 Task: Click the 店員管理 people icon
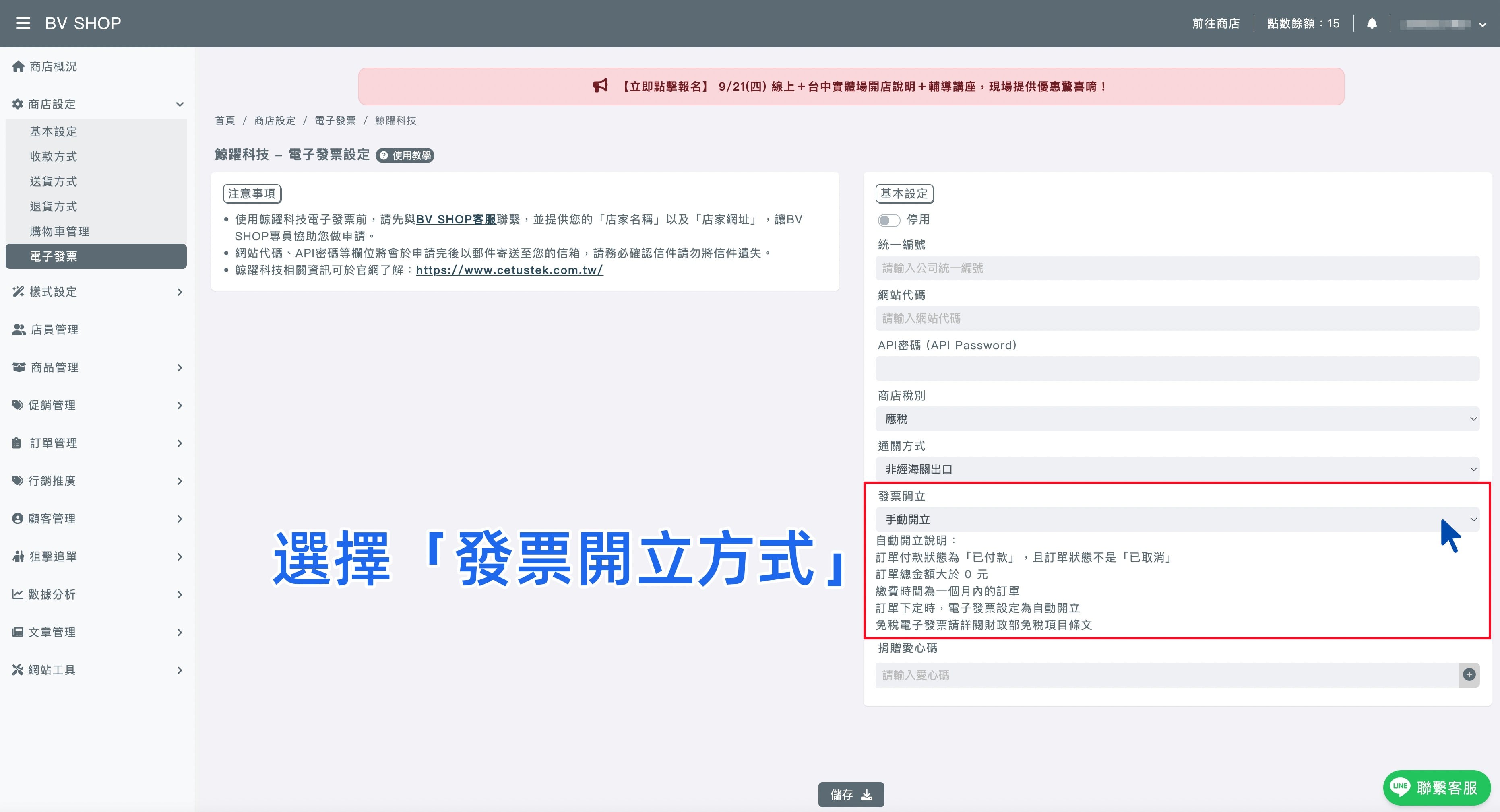pos(19,330)
